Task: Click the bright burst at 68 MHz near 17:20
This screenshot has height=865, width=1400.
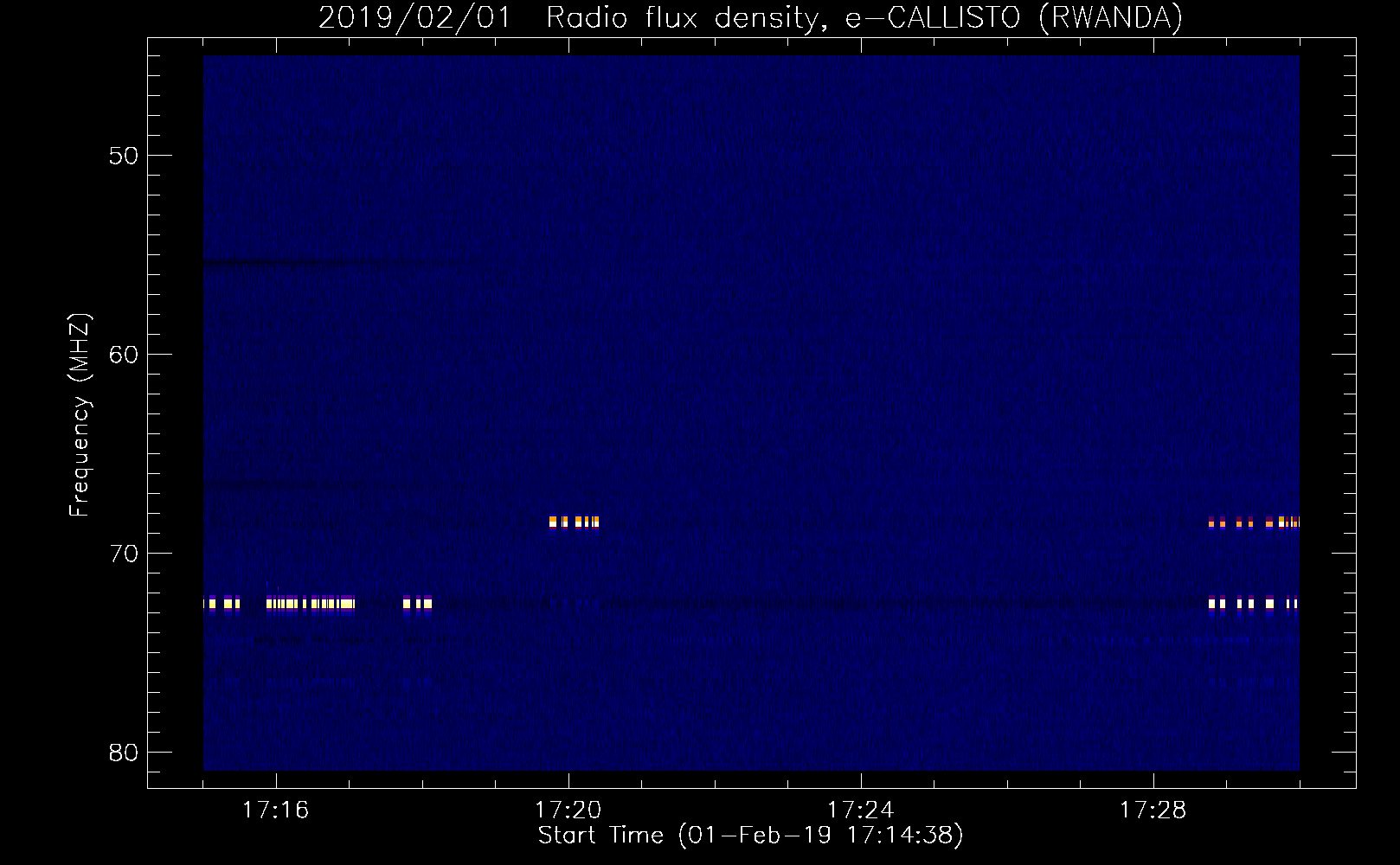Action: tap(574, 522)
